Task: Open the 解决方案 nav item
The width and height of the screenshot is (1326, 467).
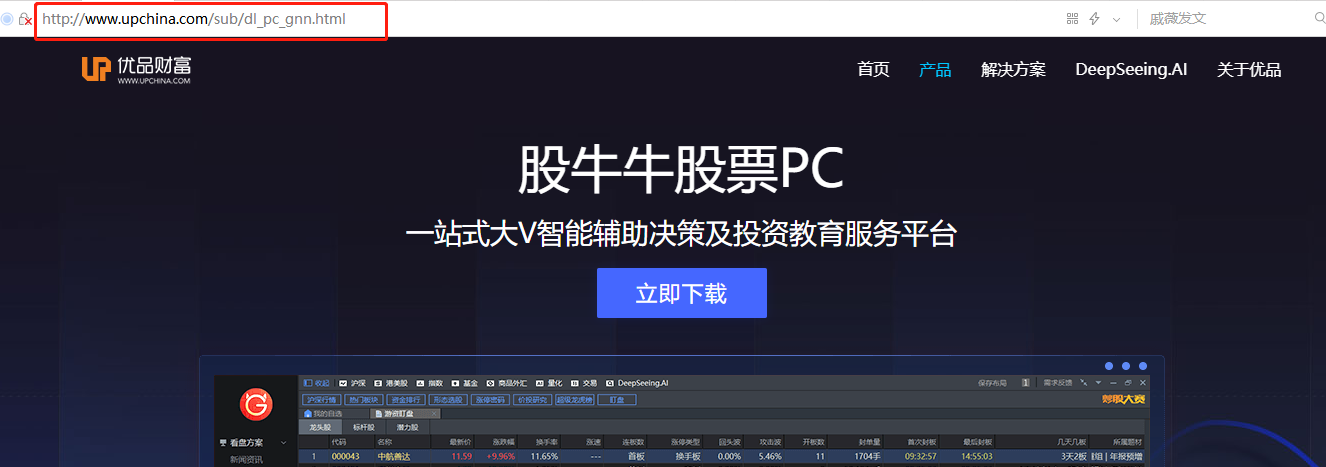Action: point(1013,70)
